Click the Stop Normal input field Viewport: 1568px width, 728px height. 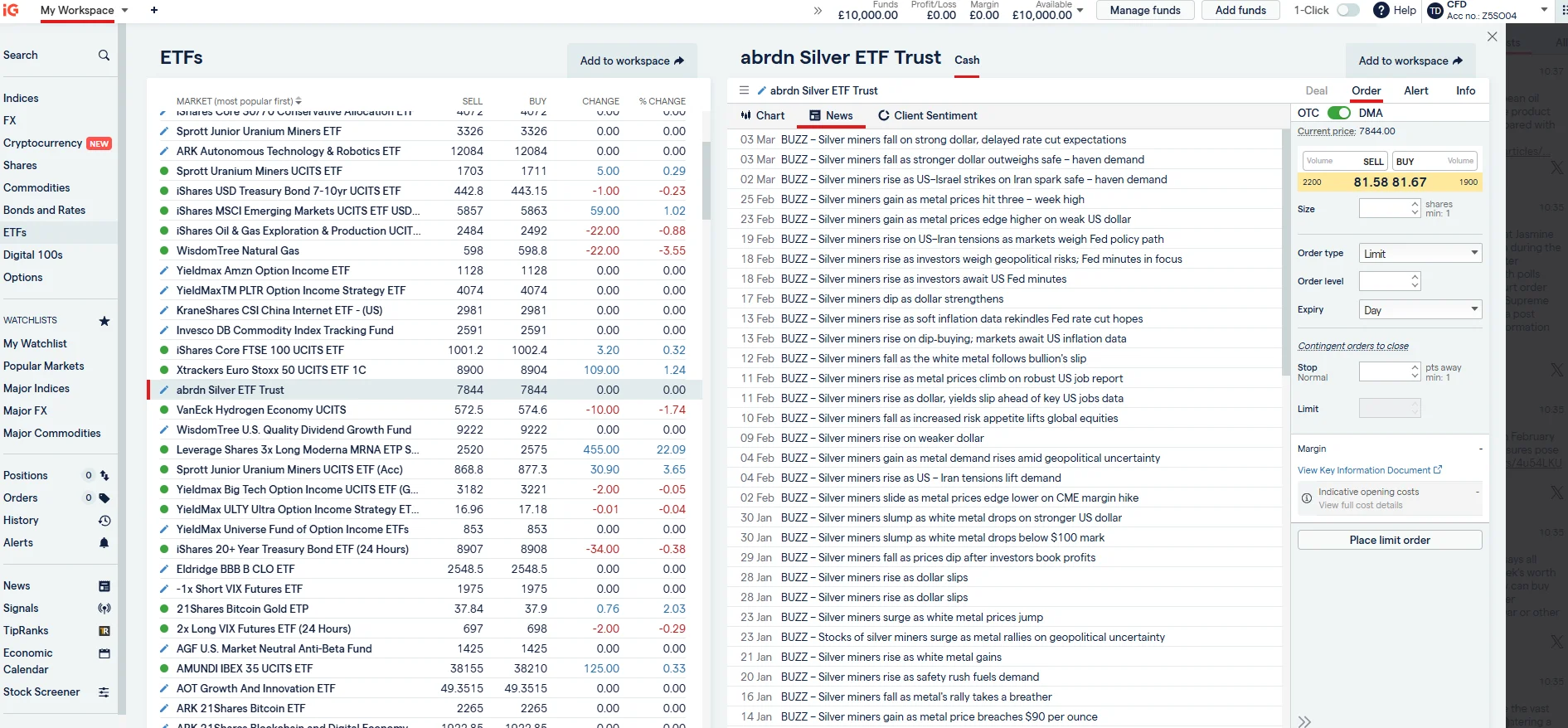coord(1385,372)
